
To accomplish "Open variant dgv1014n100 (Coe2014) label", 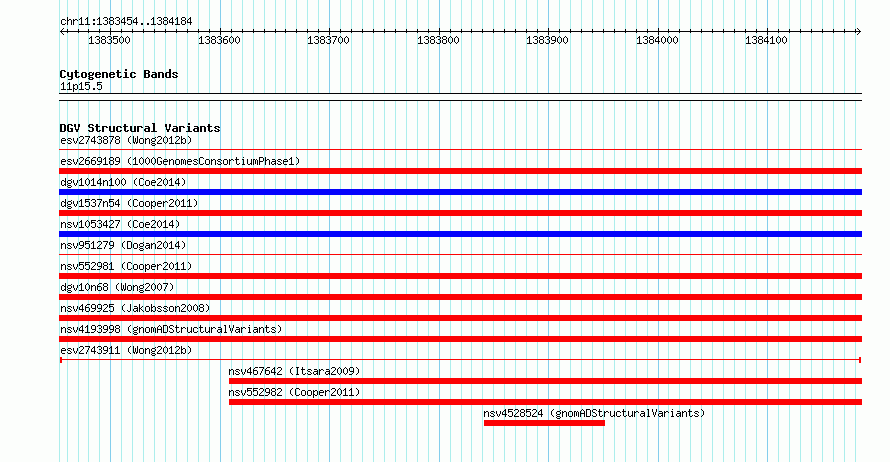I will tap(123, 182).
